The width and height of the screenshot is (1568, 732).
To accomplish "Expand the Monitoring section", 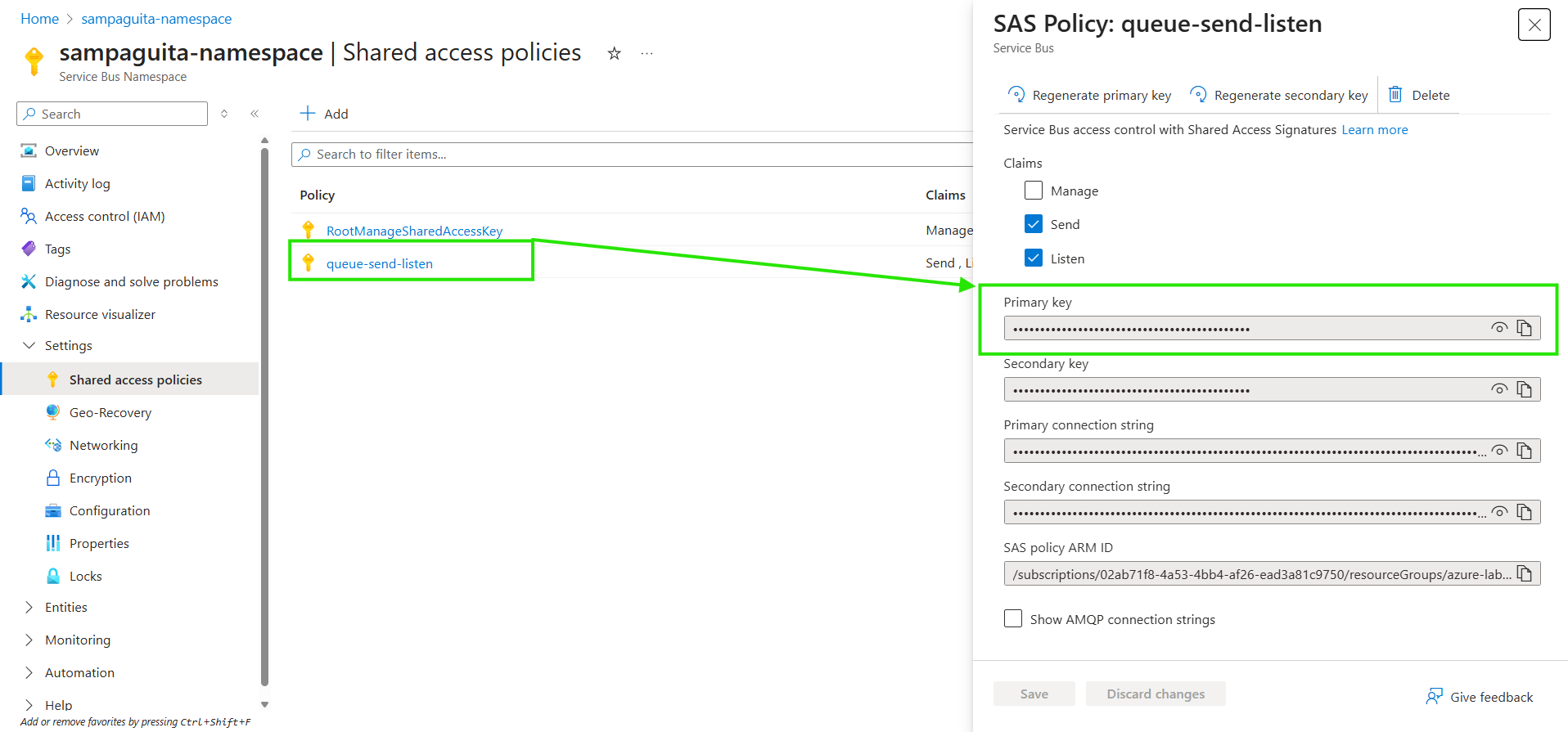I will 29,640.
